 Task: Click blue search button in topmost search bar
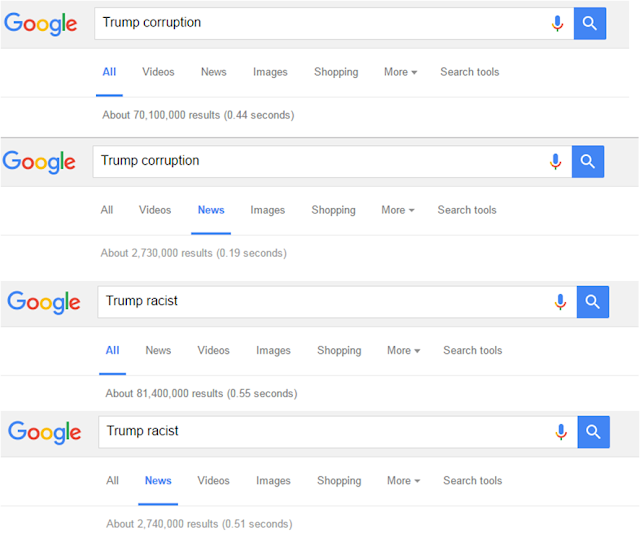point(589,23)
